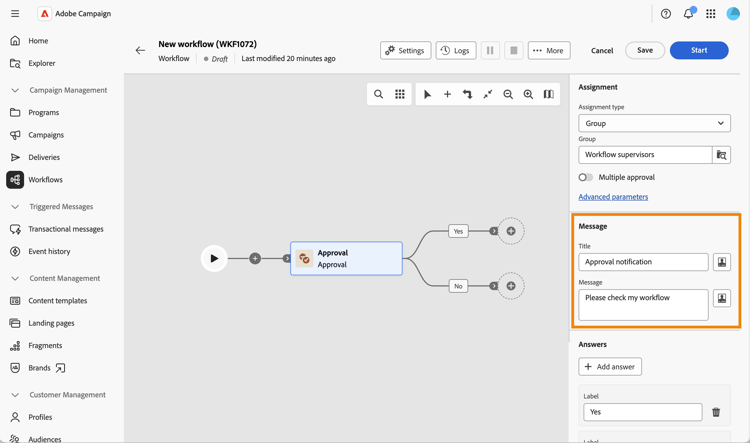
Task: Open Transactional messages in sidebar
Action: 66,229
